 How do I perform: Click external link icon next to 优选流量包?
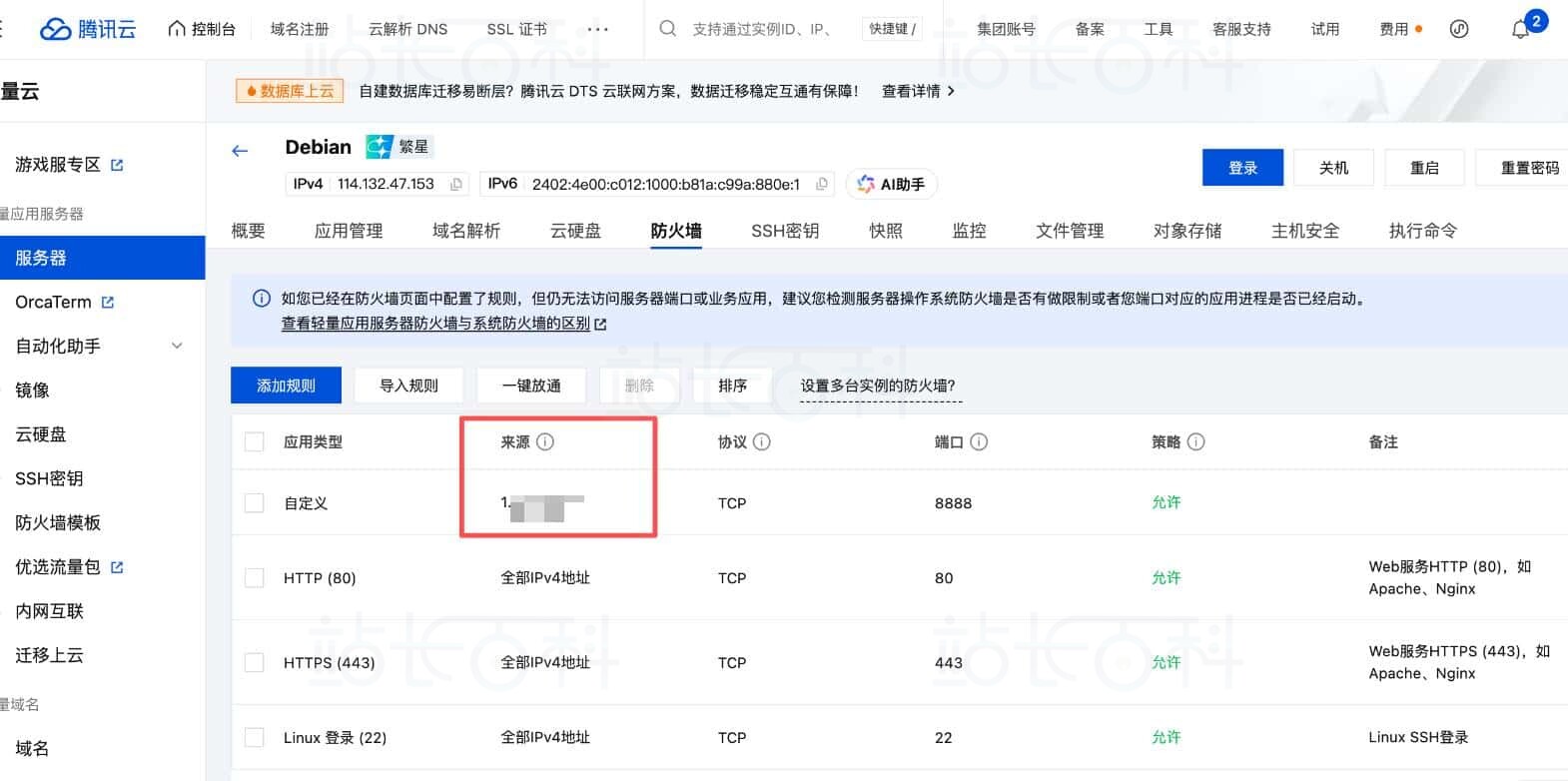(117, 567)
